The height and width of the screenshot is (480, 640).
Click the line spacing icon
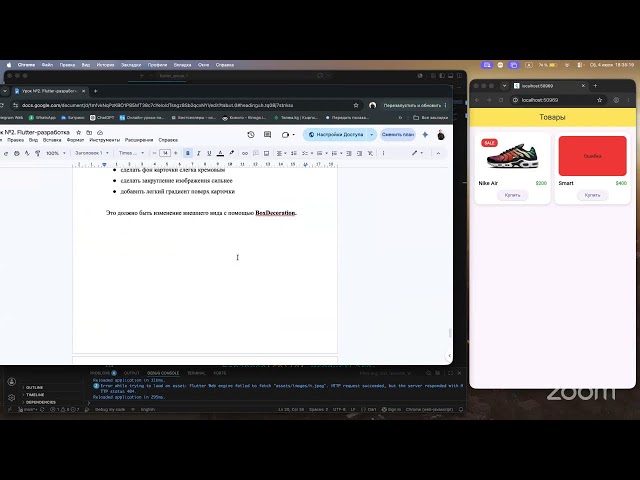coord(293,153)
